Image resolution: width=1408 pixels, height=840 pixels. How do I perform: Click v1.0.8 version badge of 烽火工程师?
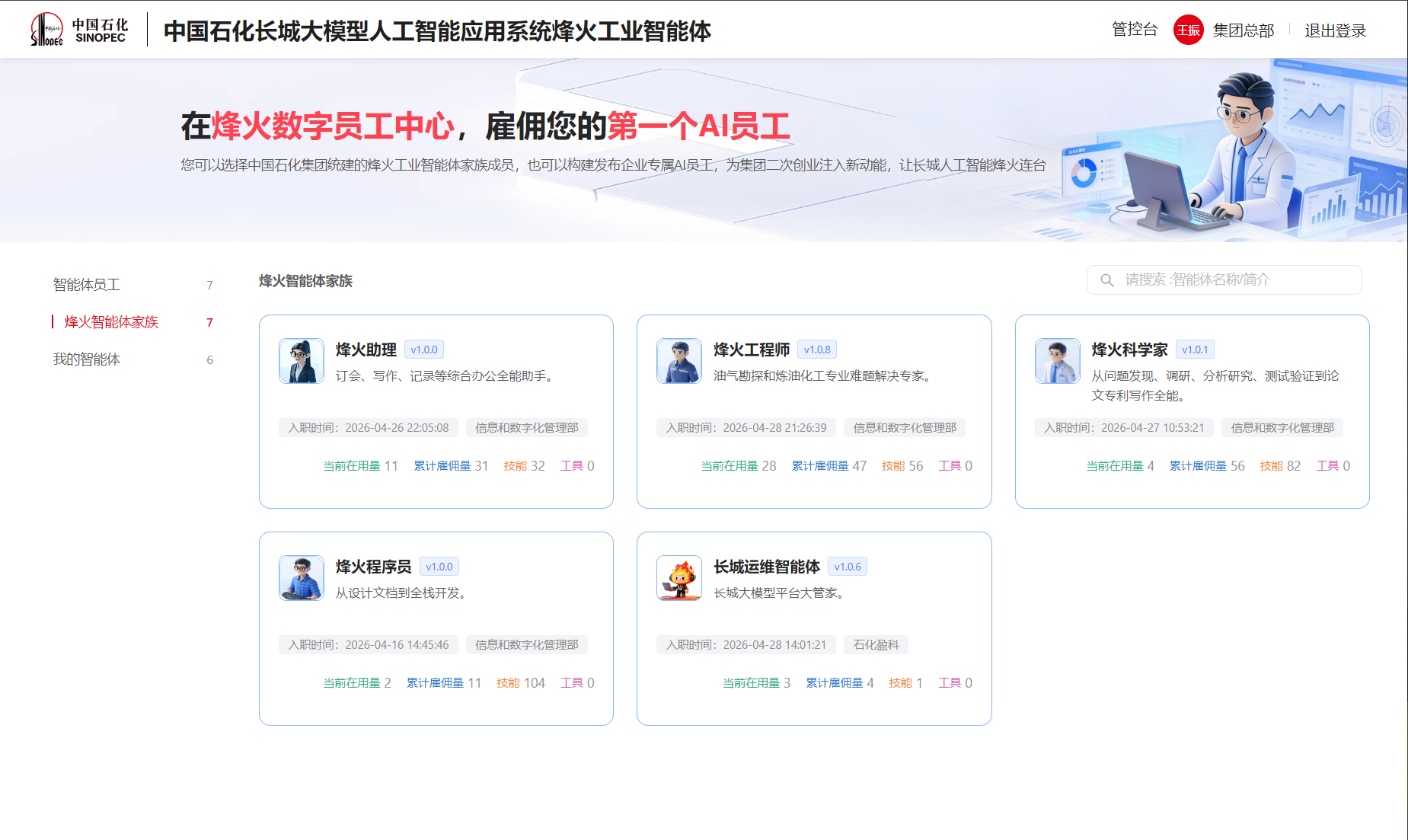pyautogui.click(x=816, y=349)
